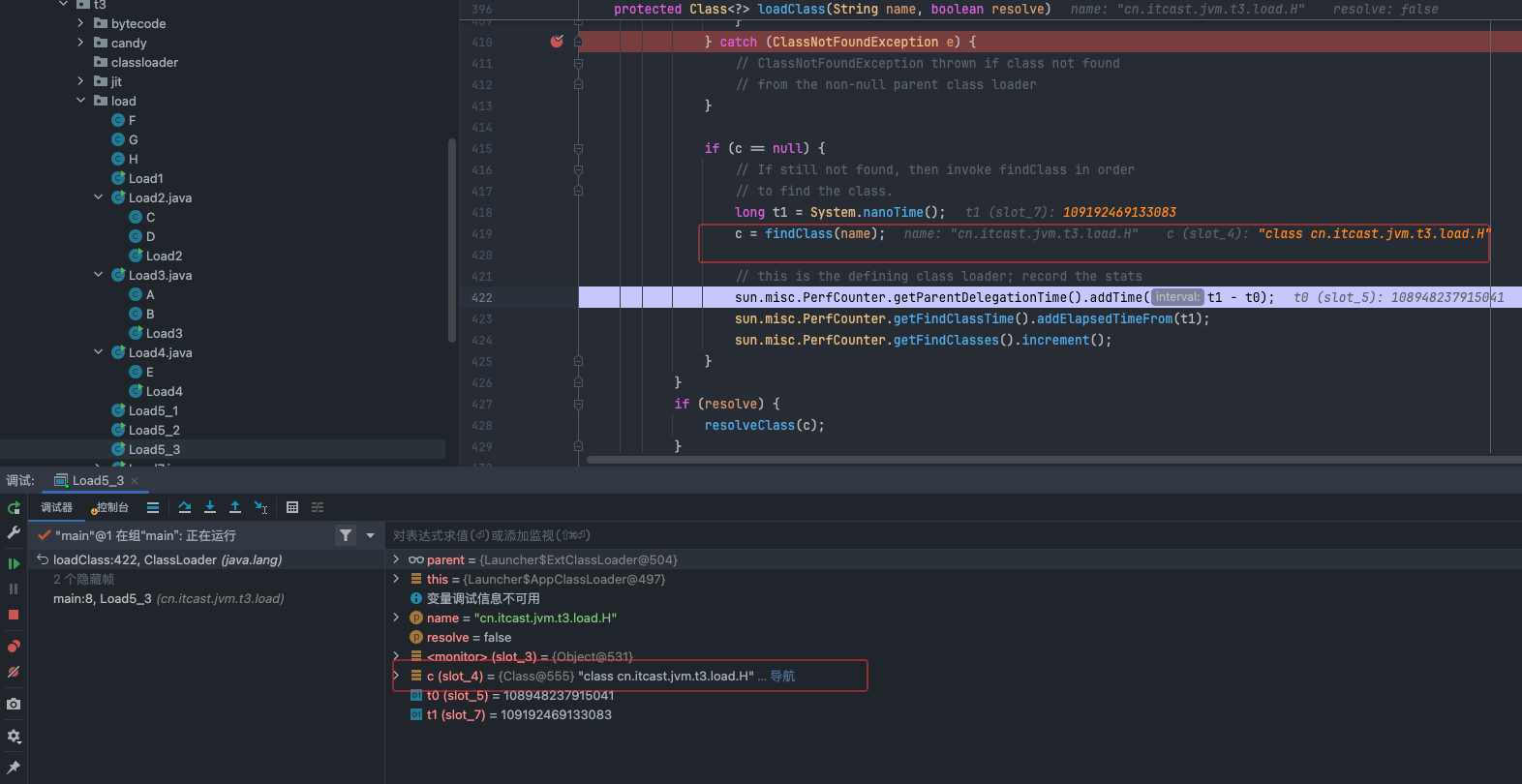Click the camera thread dump icon
The width and height of the screenshot is (1522, 784).
(14, 704)
